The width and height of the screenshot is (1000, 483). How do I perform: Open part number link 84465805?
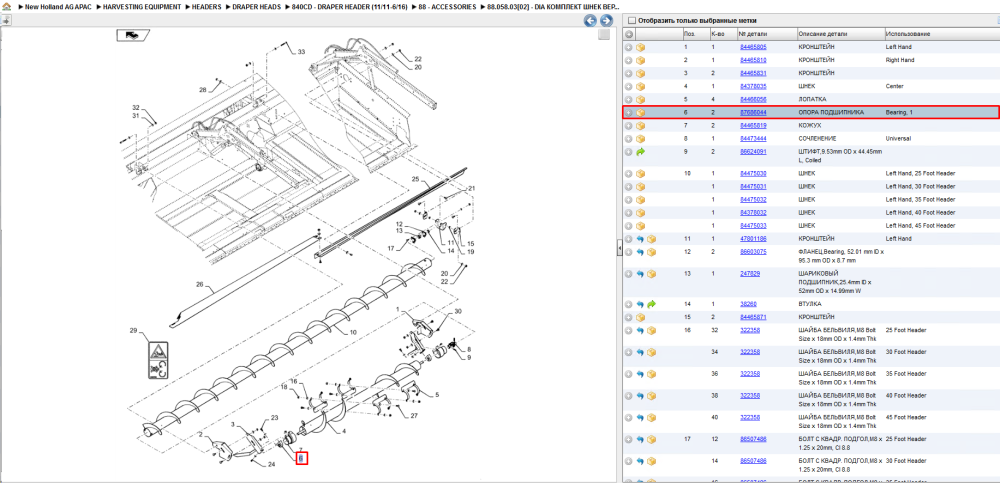point(753,47)
